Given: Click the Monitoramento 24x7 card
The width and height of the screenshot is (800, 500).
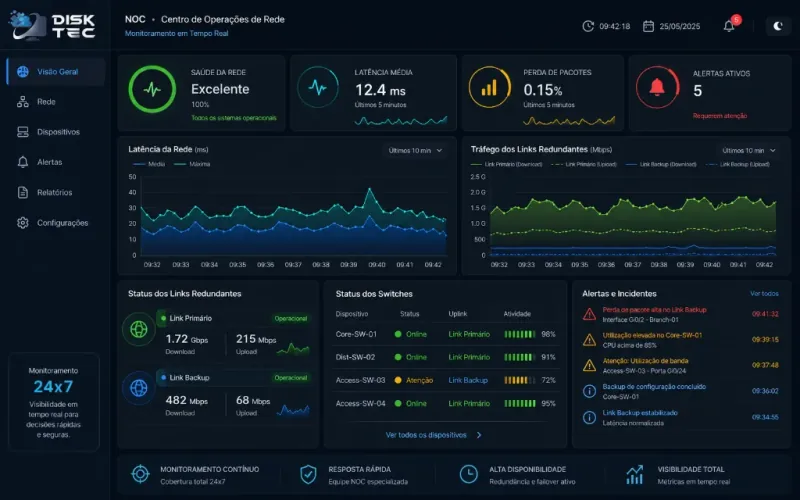Looking at the screenshot, I should tap(54, 402).
